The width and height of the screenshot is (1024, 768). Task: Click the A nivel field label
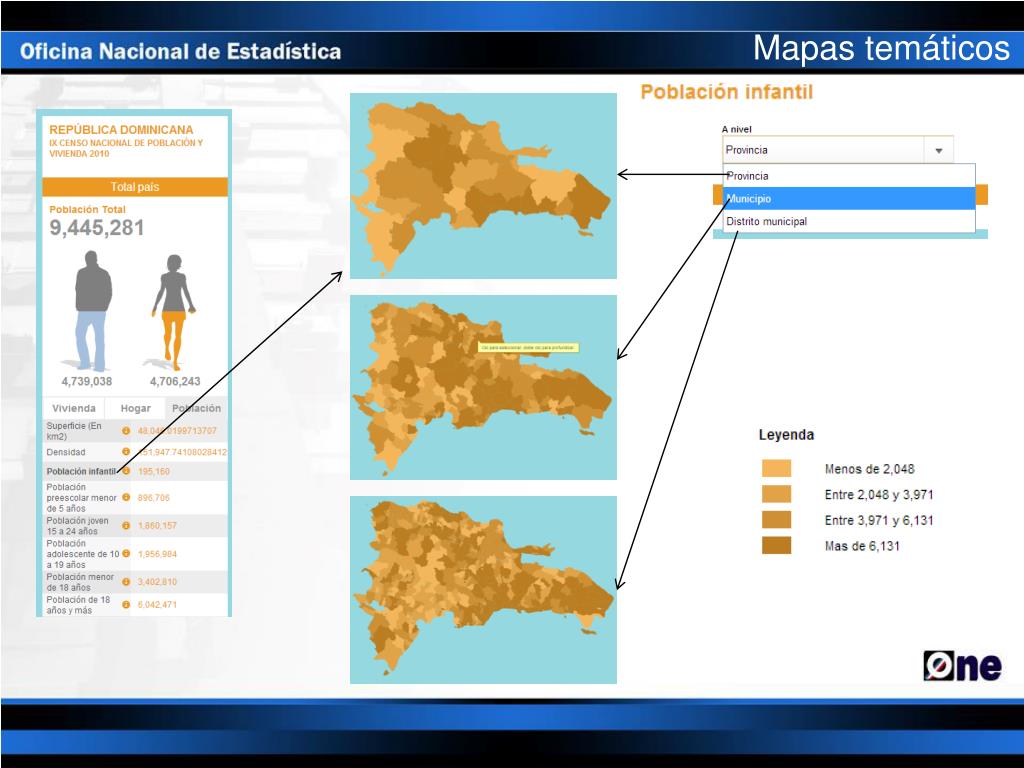click(x=737, y=129)
